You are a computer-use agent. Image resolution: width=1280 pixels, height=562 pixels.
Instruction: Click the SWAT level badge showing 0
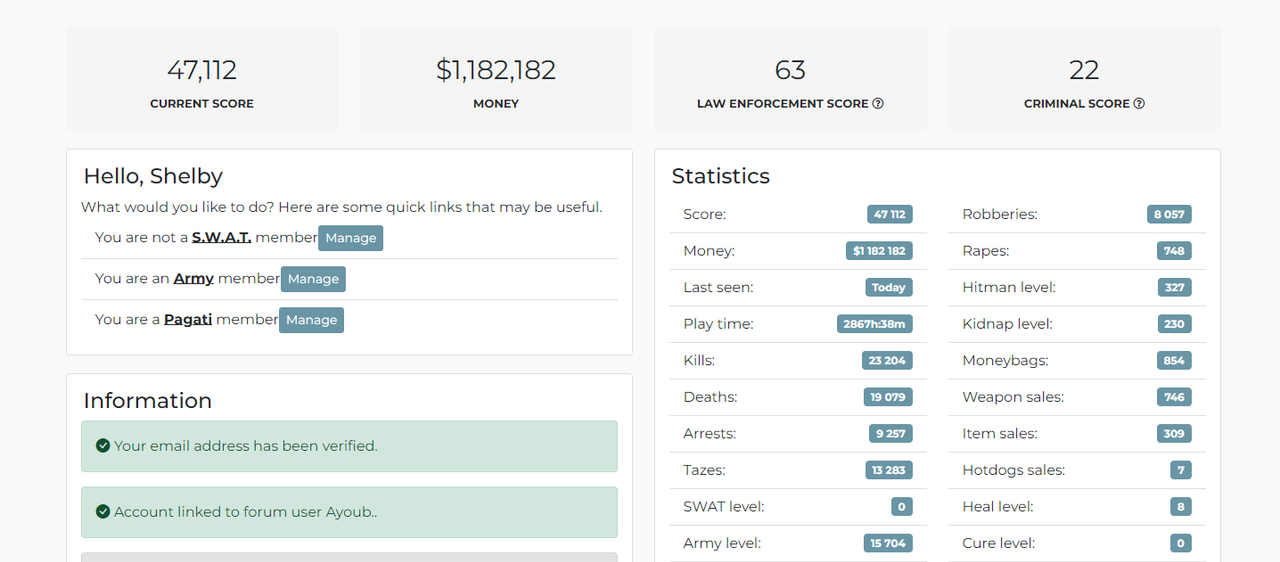pos(901,507)
